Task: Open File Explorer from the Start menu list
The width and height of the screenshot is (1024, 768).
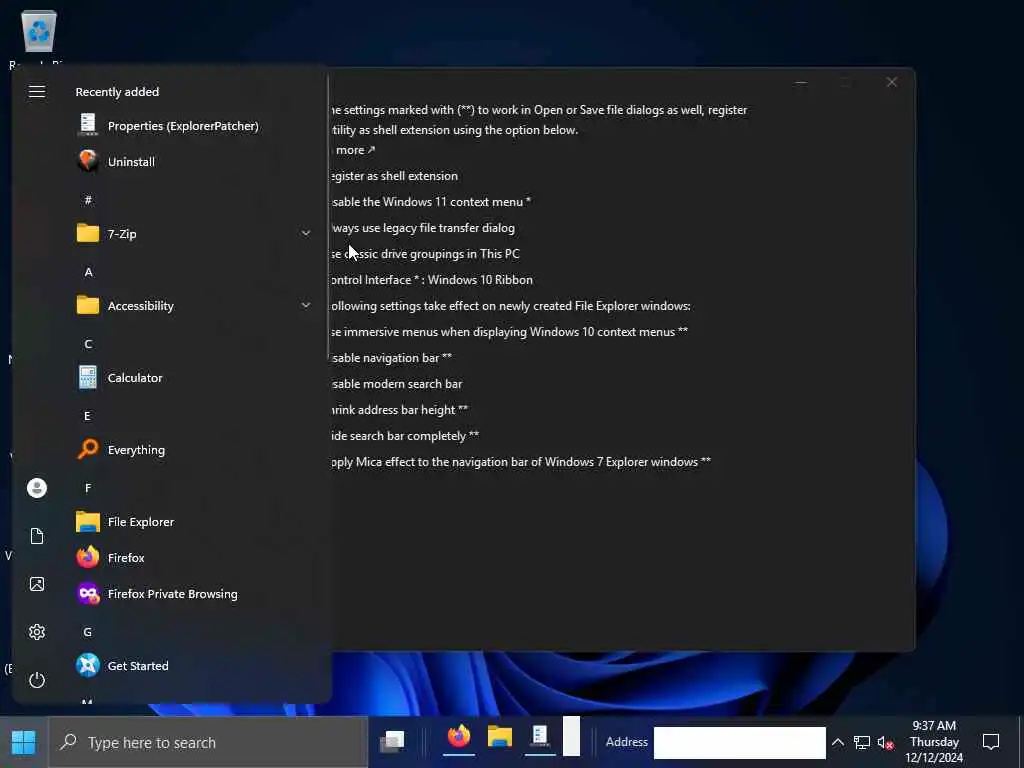Action: click(x=140, y=521)
